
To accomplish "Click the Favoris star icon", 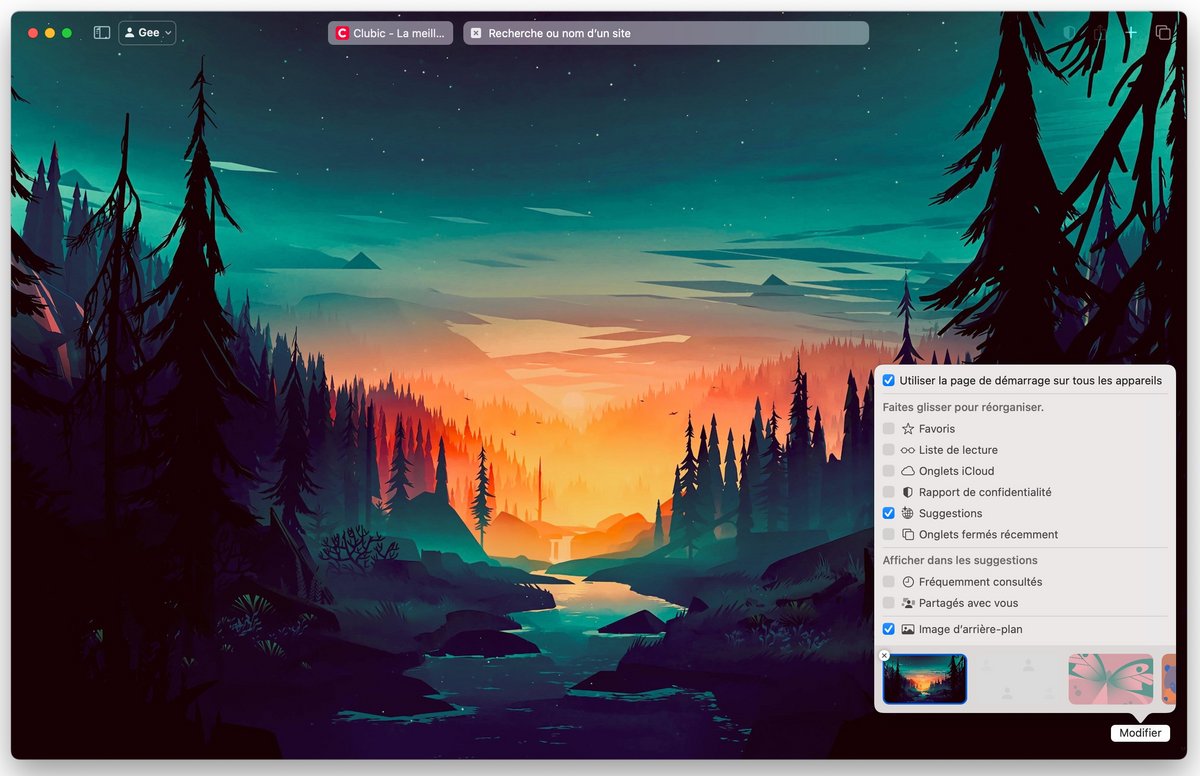I will pos(908,429).
